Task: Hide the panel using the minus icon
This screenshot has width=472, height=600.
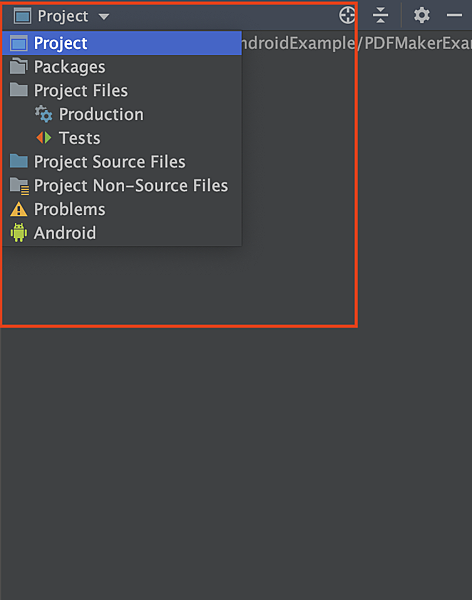Action: tap(454, 15)
